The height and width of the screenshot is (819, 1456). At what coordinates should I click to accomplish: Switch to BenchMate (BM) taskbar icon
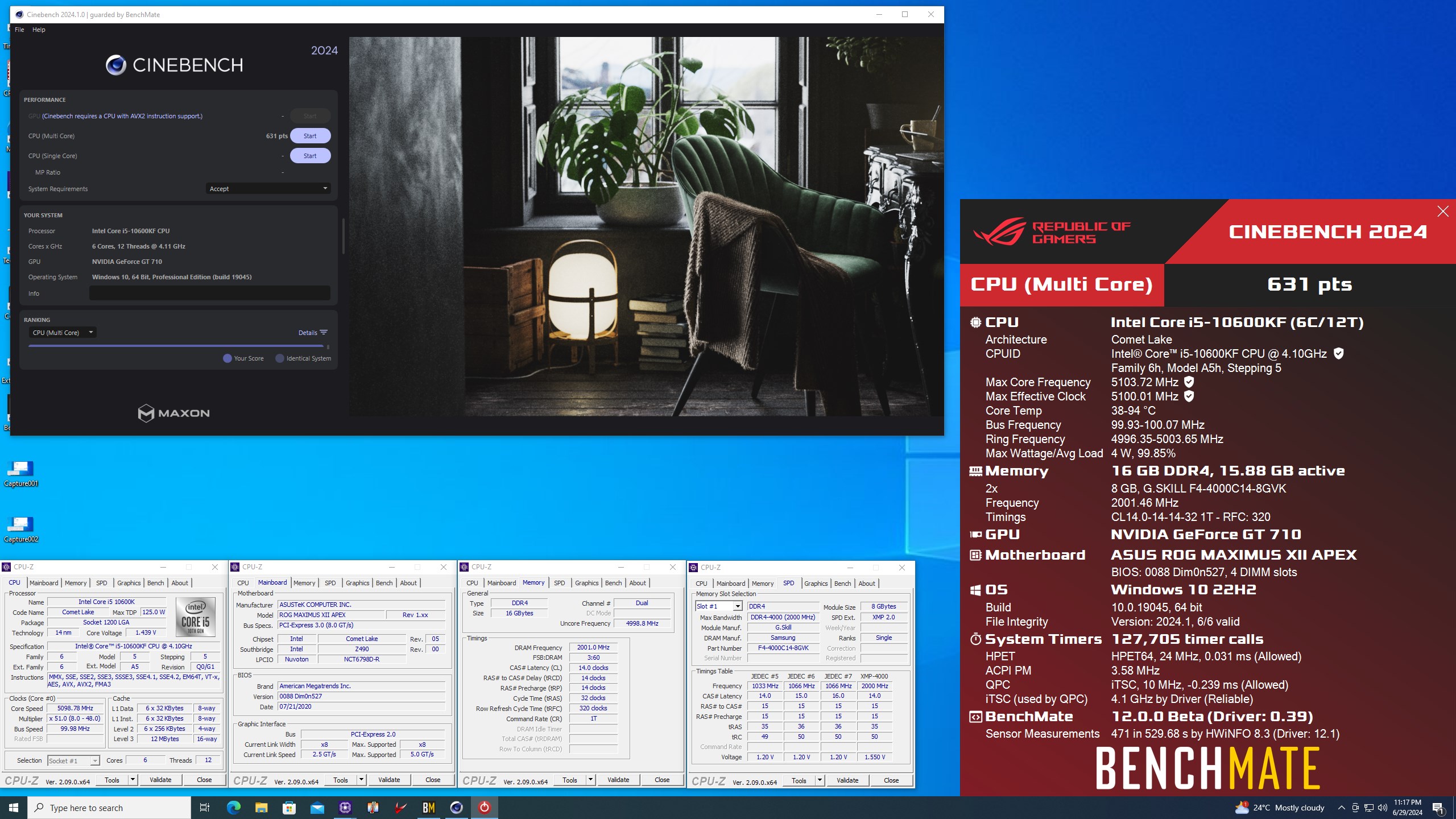click(x=428, y=808)
